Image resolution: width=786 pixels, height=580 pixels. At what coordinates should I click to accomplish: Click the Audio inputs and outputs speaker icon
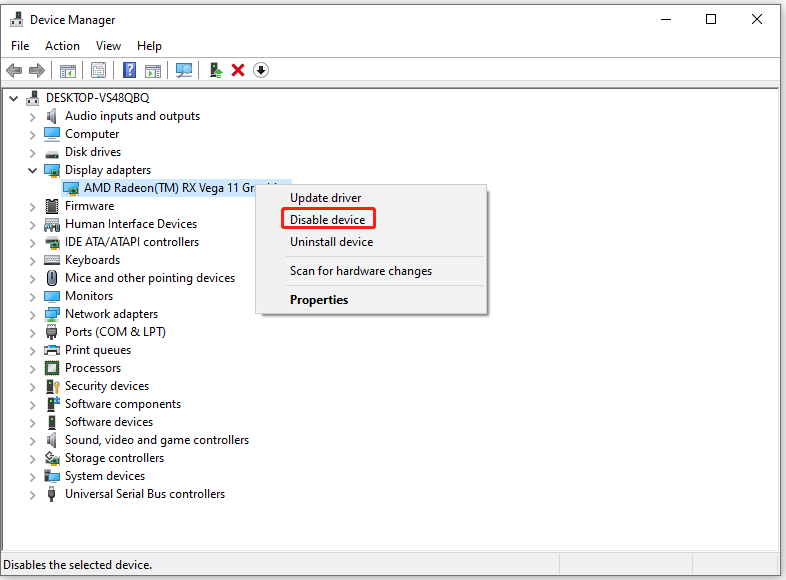click(52, 116)
